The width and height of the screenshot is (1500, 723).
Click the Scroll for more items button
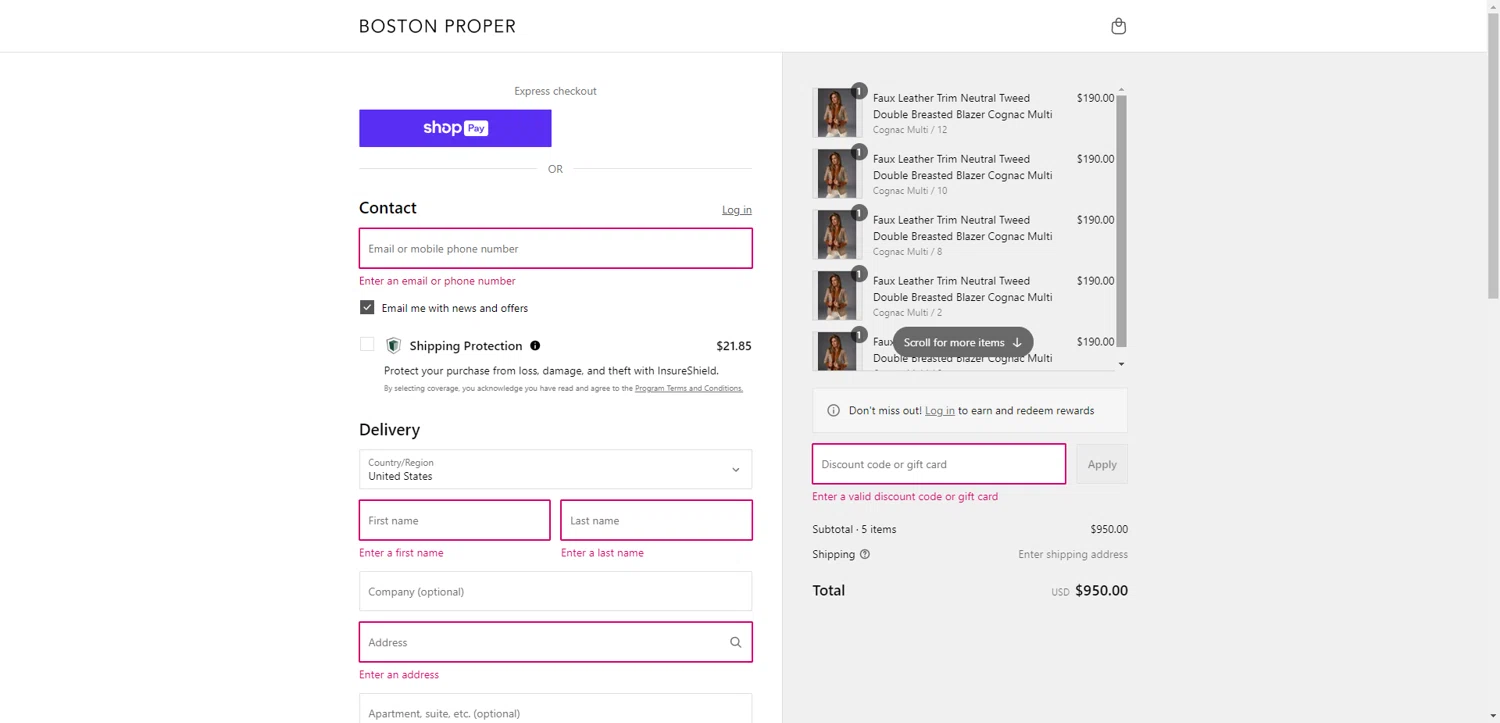(963, 342)
